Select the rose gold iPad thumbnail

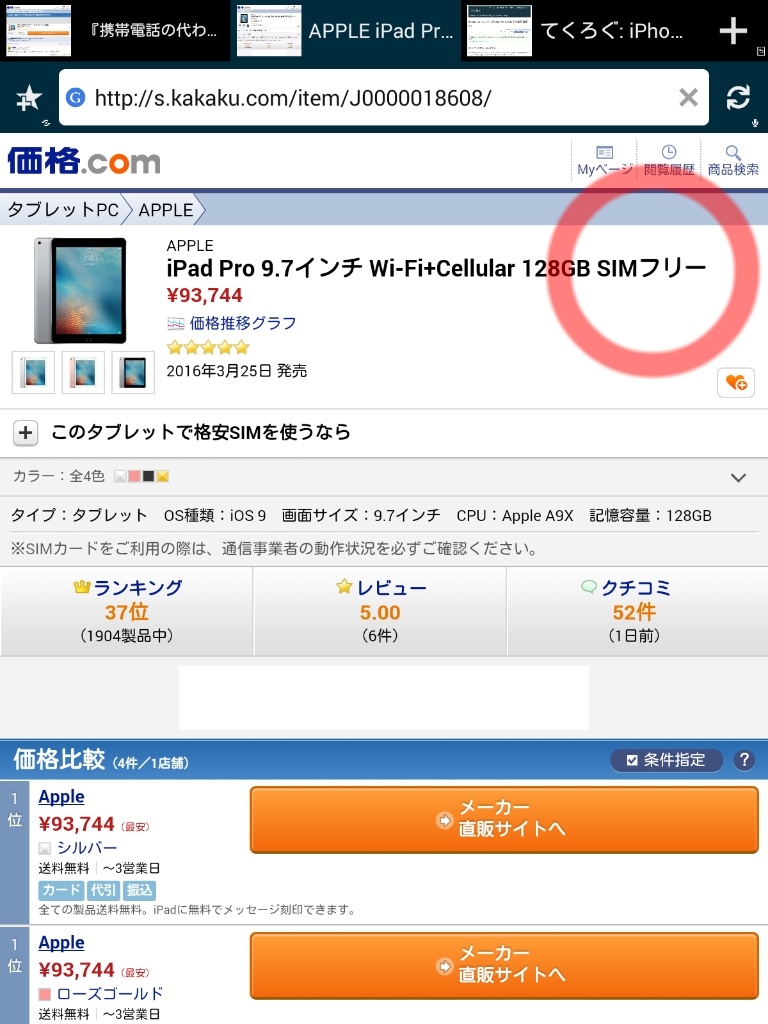83,372
